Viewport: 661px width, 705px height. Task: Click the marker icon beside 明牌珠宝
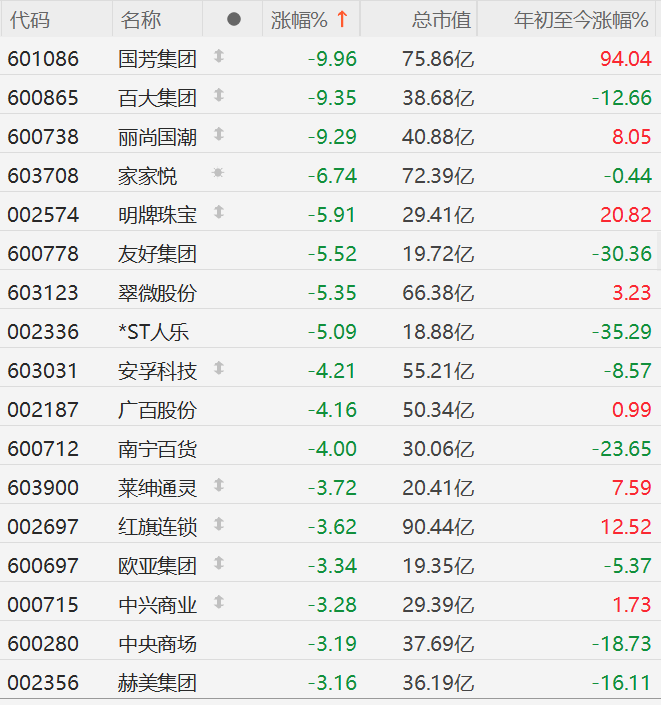point(219,213)
